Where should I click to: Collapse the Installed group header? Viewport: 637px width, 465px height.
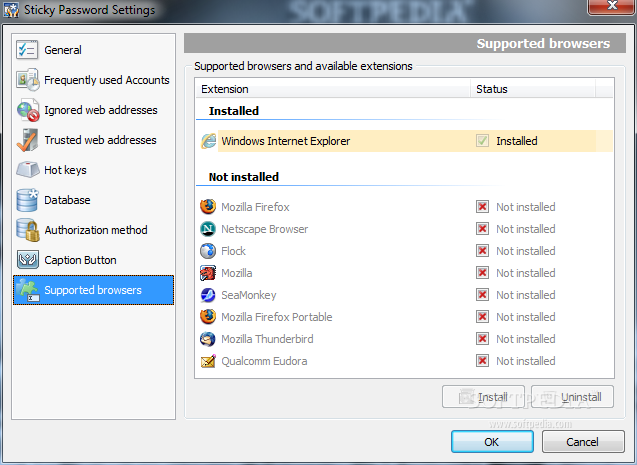click(234, 111)
